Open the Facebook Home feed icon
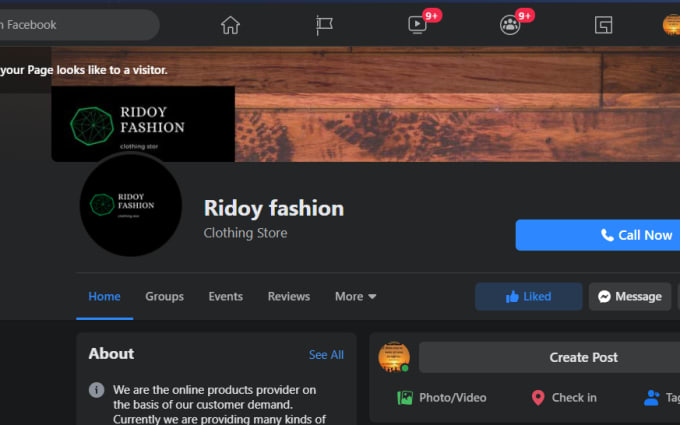680x425 pixels. coord(230,25)
